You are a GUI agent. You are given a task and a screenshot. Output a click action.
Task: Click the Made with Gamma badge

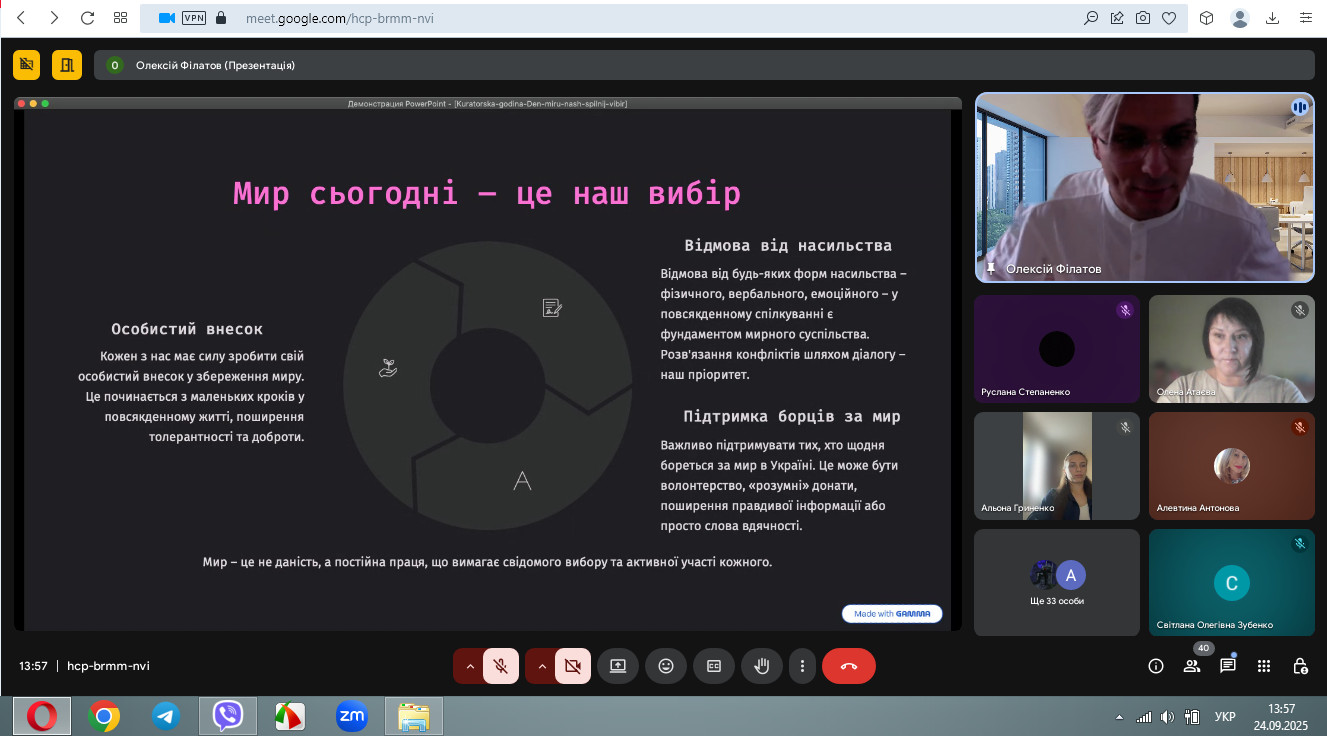click(892, 613)
